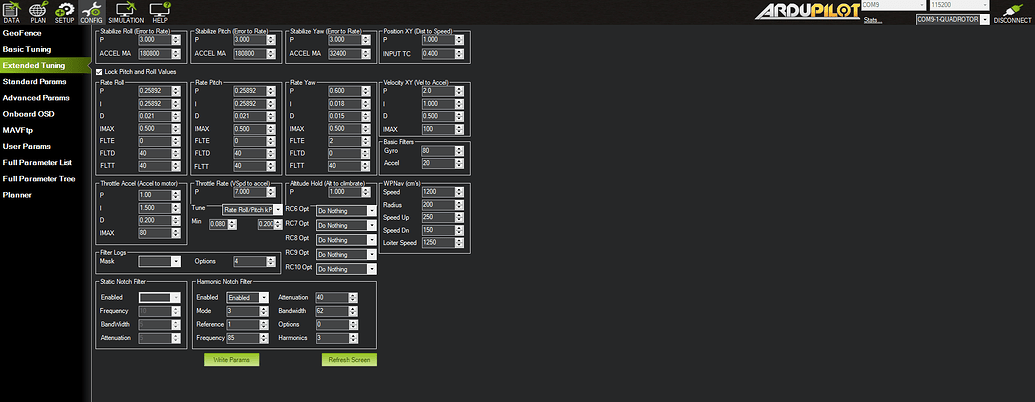
Task: Open the RC9 Opt dropdown
Action: click(x=346, y=255)
